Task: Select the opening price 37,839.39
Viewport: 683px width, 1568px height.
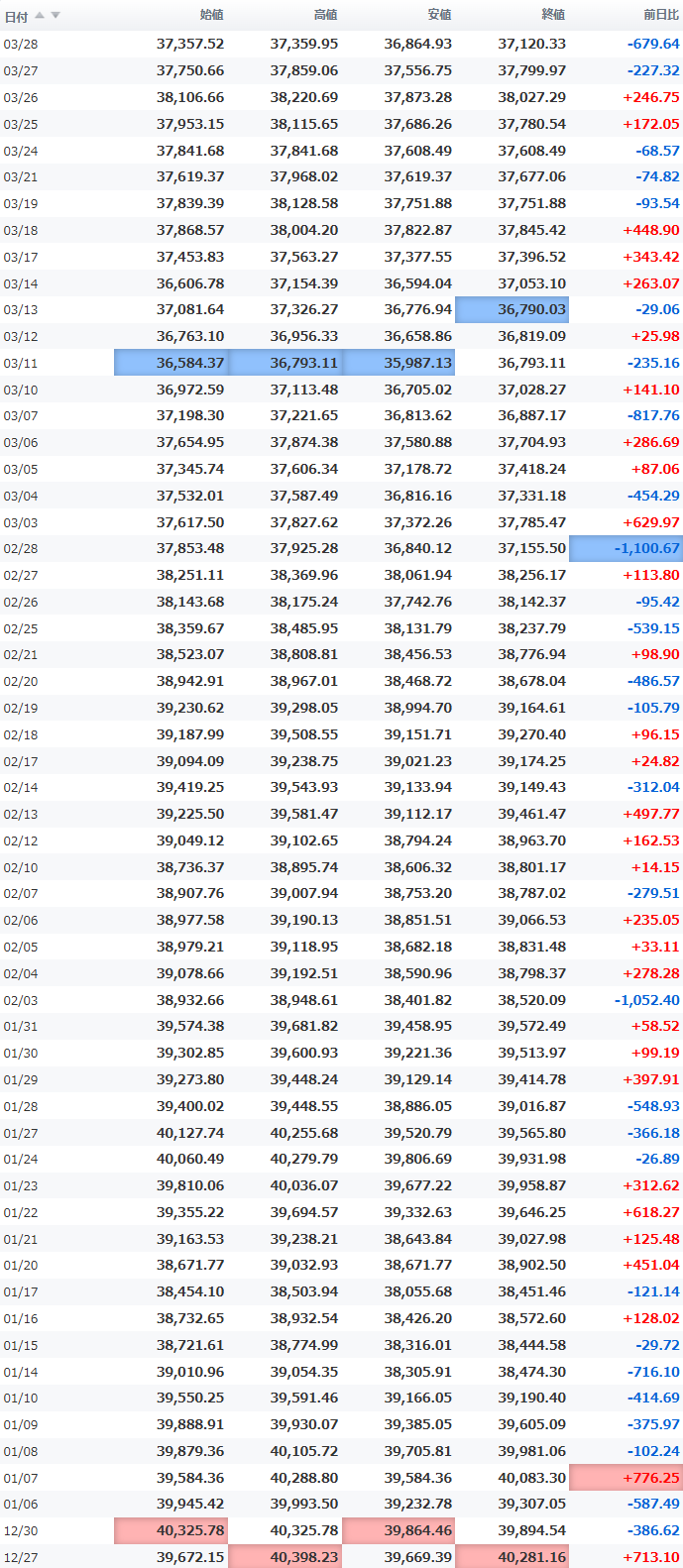Action: point(190,203)
